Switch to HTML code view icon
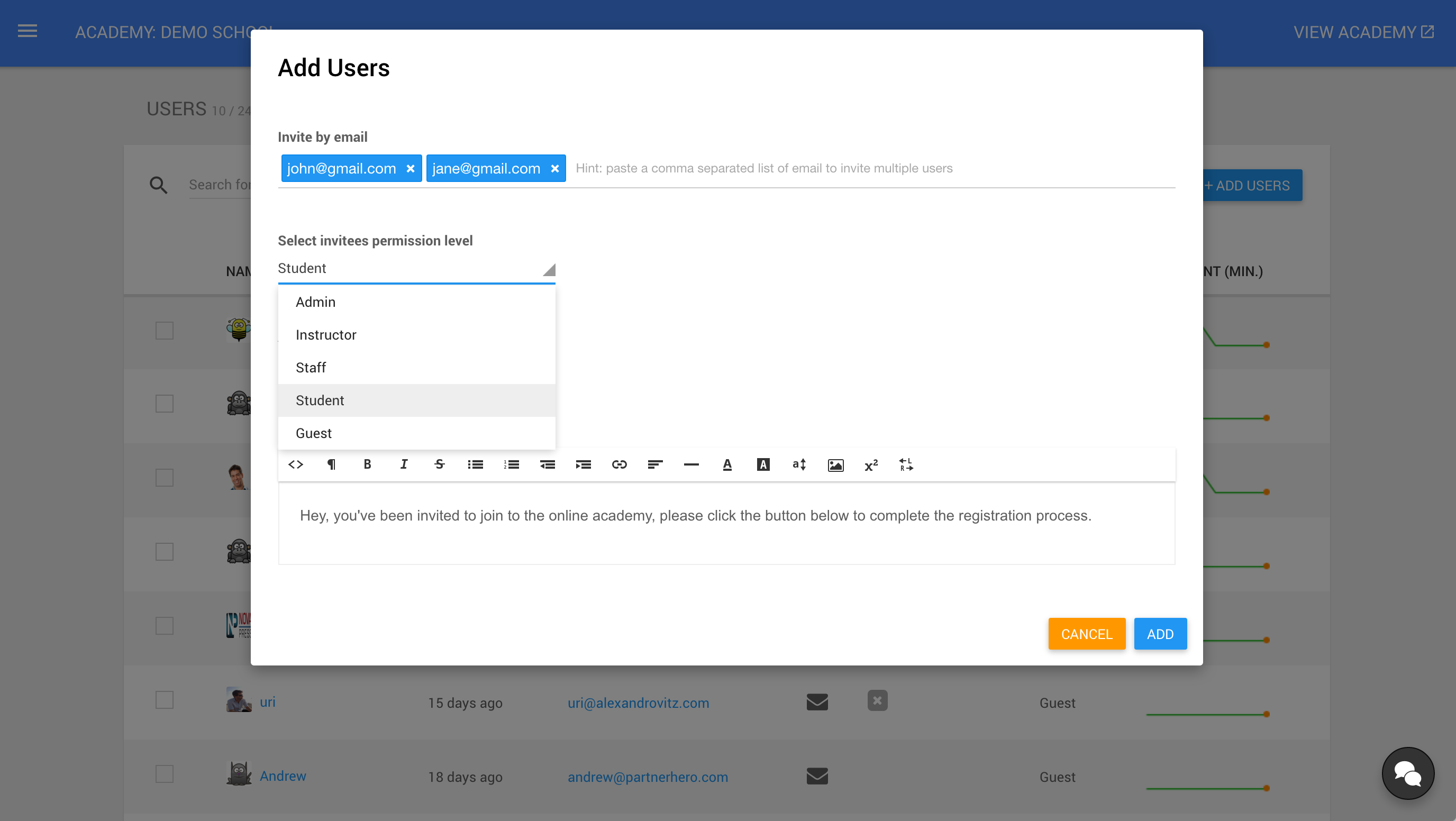This screenshot has width=1456, height=821. (x=296, y=464)
